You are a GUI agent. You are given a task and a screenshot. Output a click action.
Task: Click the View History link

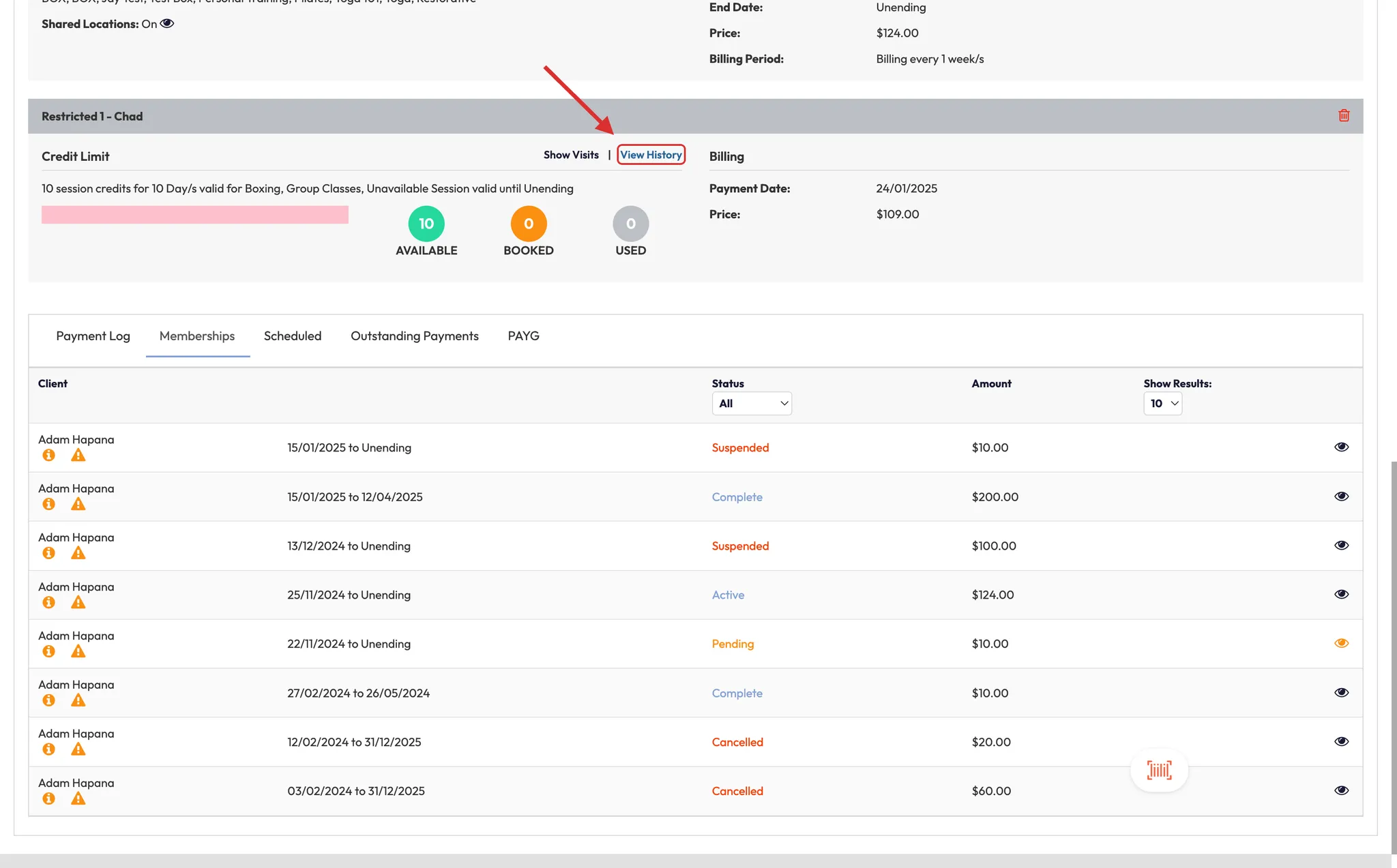click(x=651, y=155)
